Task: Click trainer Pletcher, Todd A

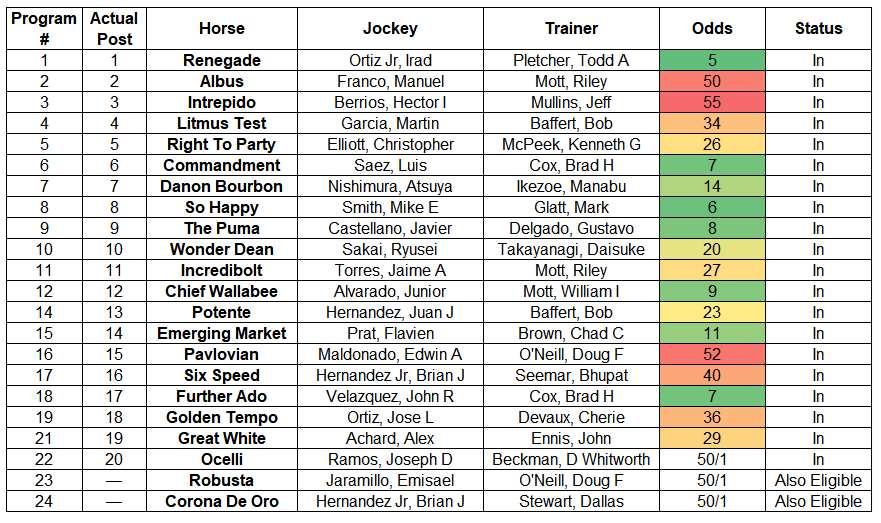Action: click(x=571, y=60)
